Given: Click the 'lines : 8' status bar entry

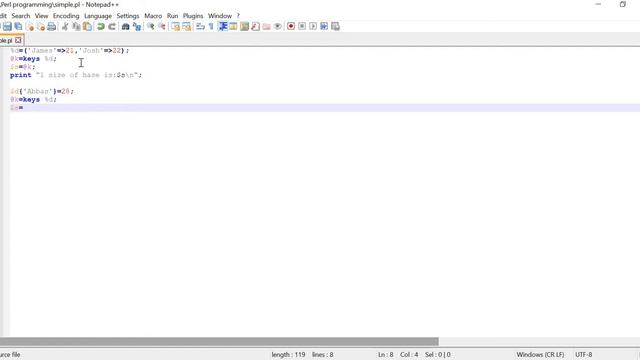Looking at the screenshot, I should [x=322, y=355].
